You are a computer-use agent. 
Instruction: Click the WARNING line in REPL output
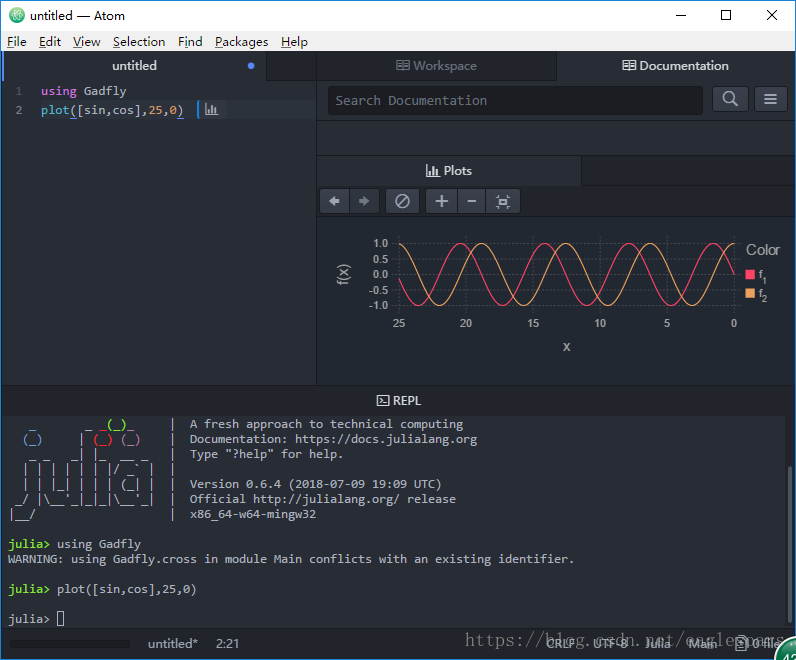click(291, 559)
